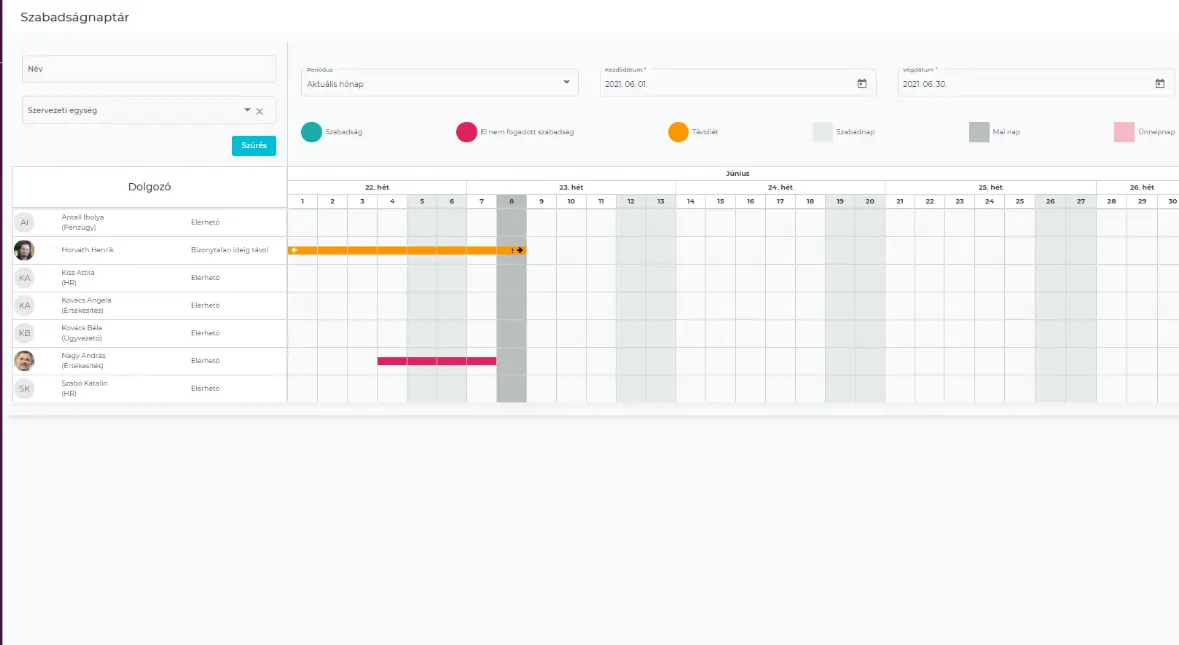The width and height of the screenshot is (1179, 645).
Task: Select the teal Szabadság legend circle
Action: pos(312,132)
